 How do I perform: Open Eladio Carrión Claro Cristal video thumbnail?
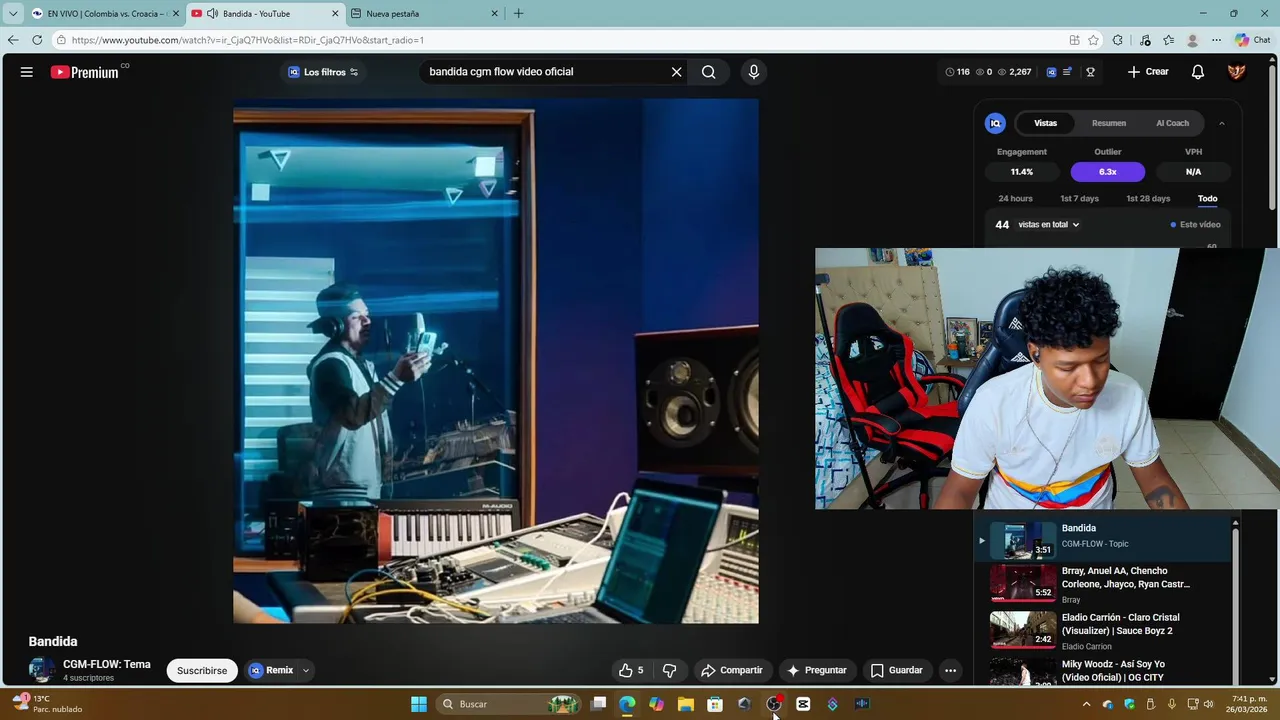[x=1022, y=628]
